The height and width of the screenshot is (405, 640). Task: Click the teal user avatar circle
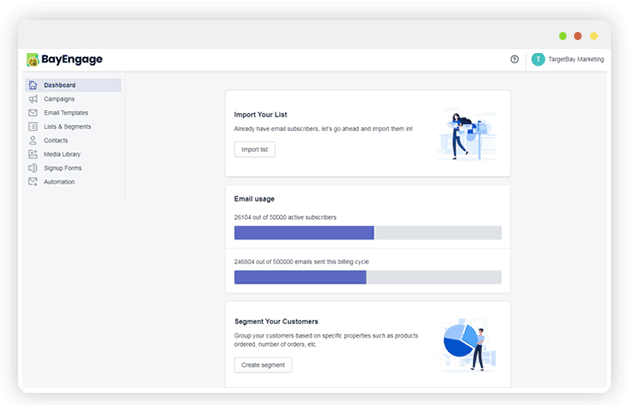click(x=538, y=59)
